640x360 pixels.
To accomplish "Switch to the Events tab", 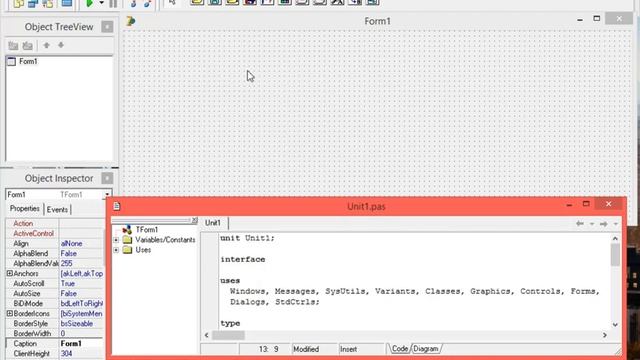I will click(57, 209).
